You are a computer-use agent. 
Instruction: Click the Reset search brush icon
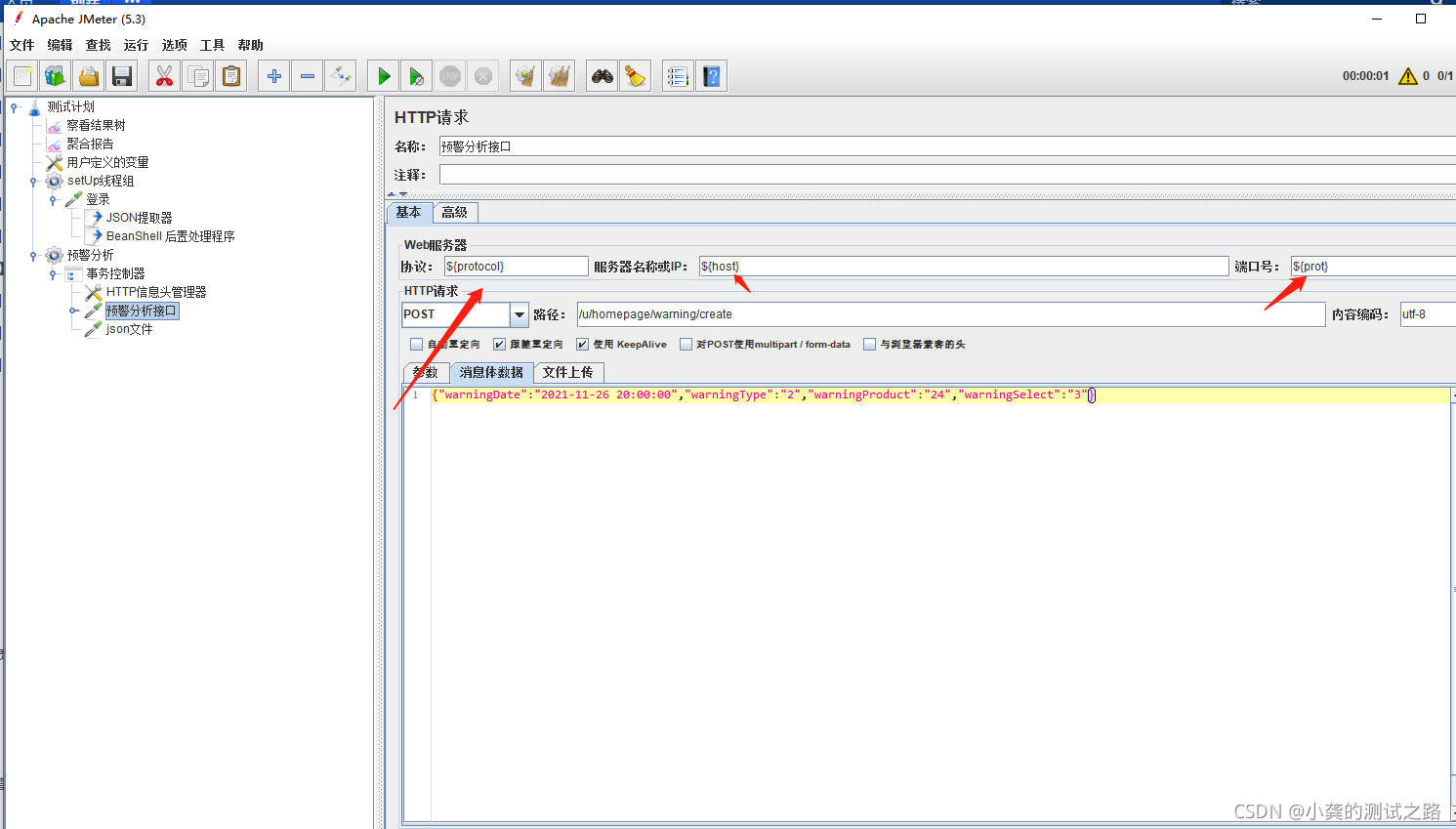click(x=636, y=76)
